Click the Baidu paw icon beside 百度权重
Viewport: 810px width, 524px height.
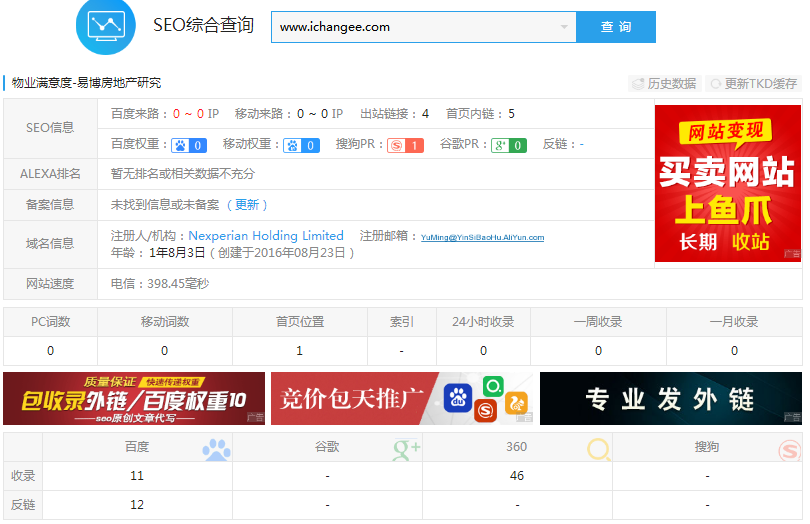(181, 145)
